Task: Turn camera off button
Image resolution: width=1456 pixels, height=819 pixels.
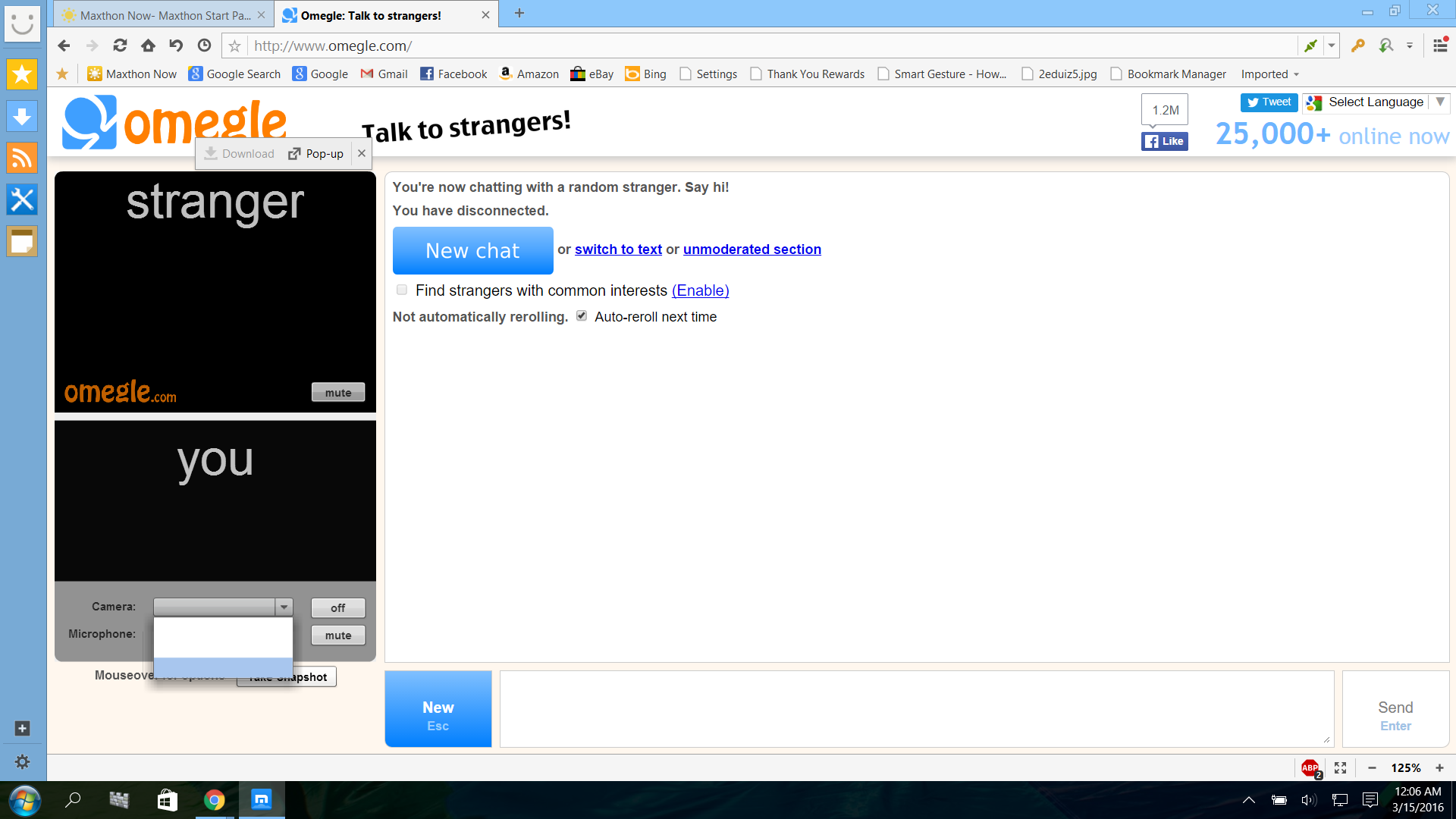Action: [338, 607]
